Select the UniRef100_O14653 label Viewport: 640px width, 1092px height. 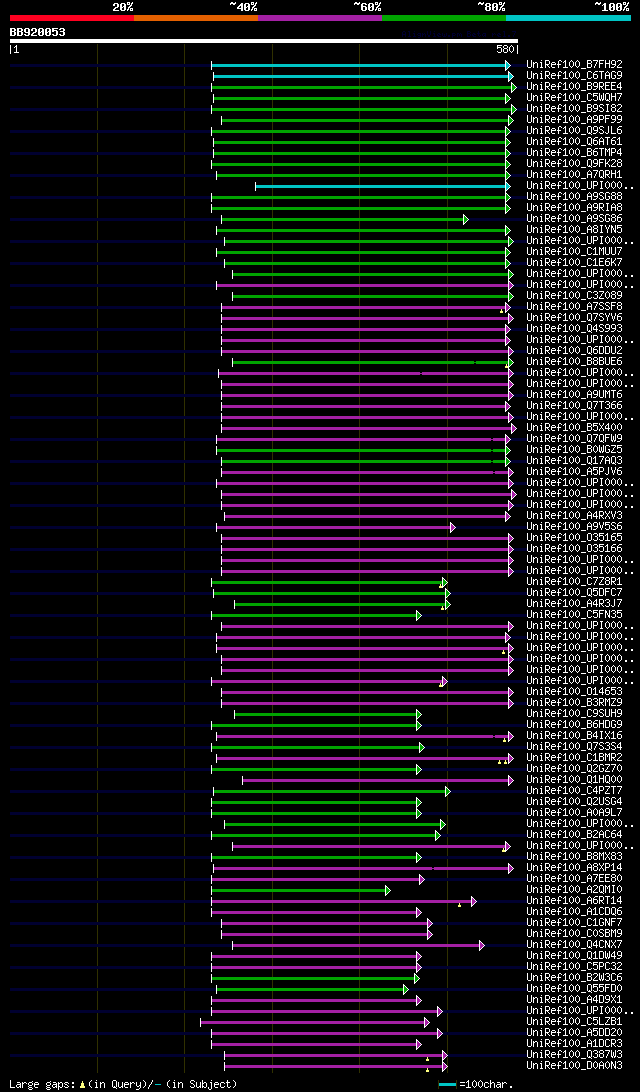575,692
